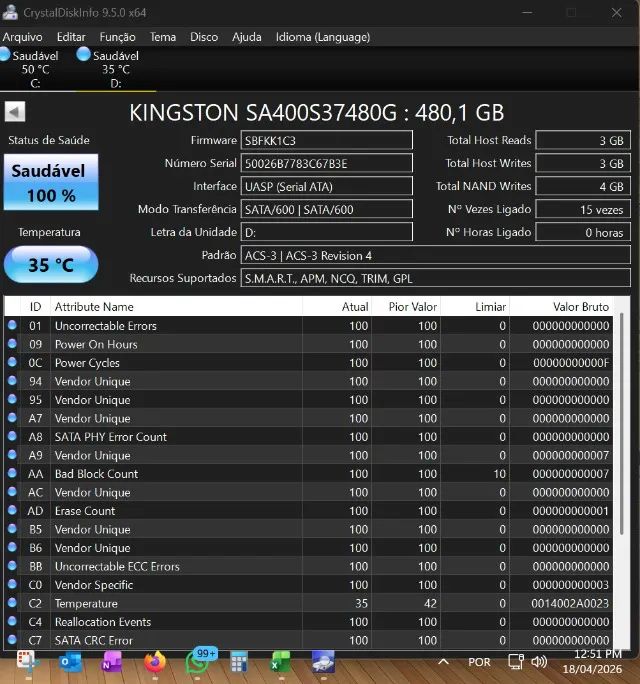
Task: Click status dot of Temperature attribute row
Action: pos(12,602)
